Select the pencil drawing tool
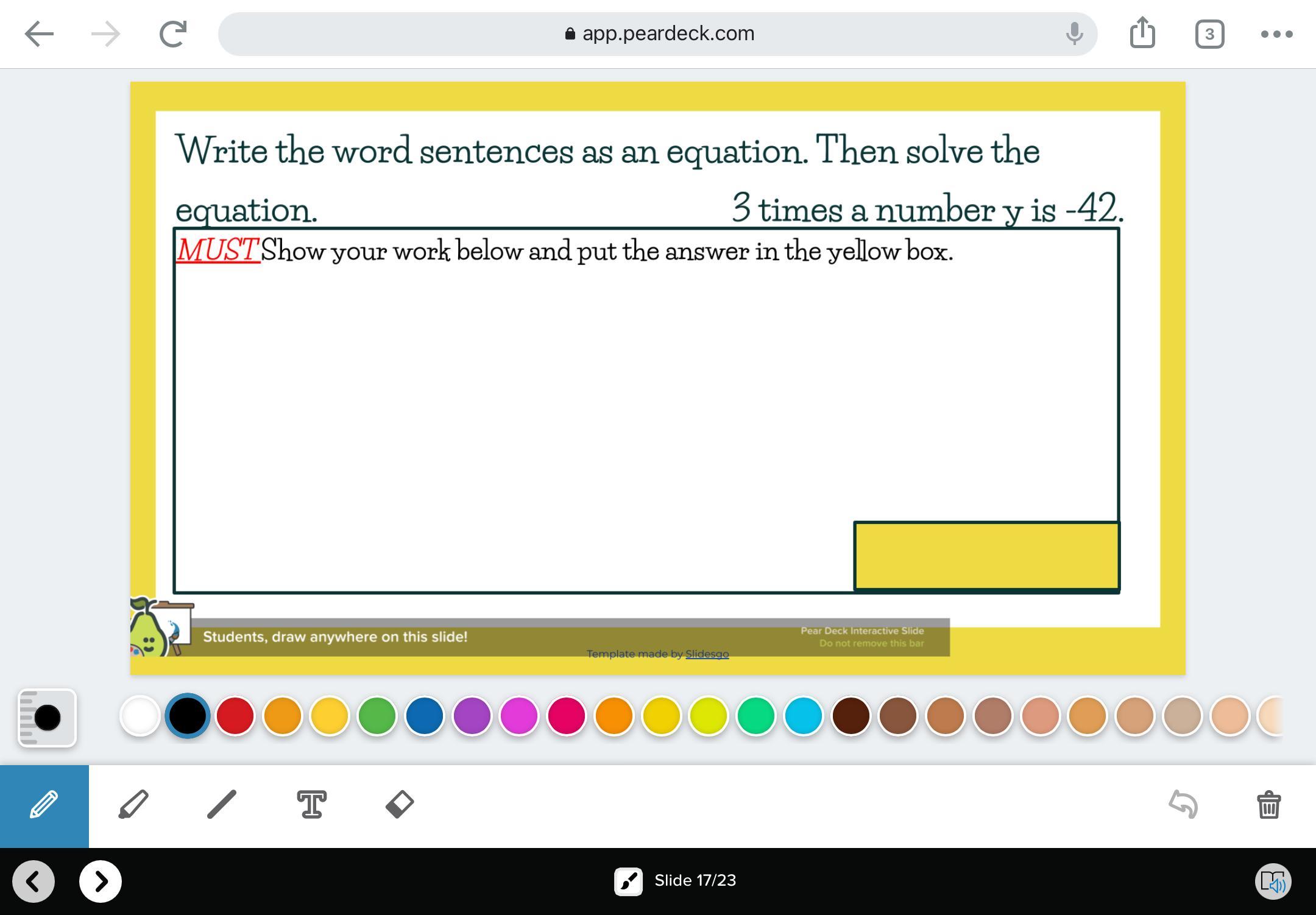Viewport: 1316px width, 915px height. pyautogui.click(x=44, y=805)
